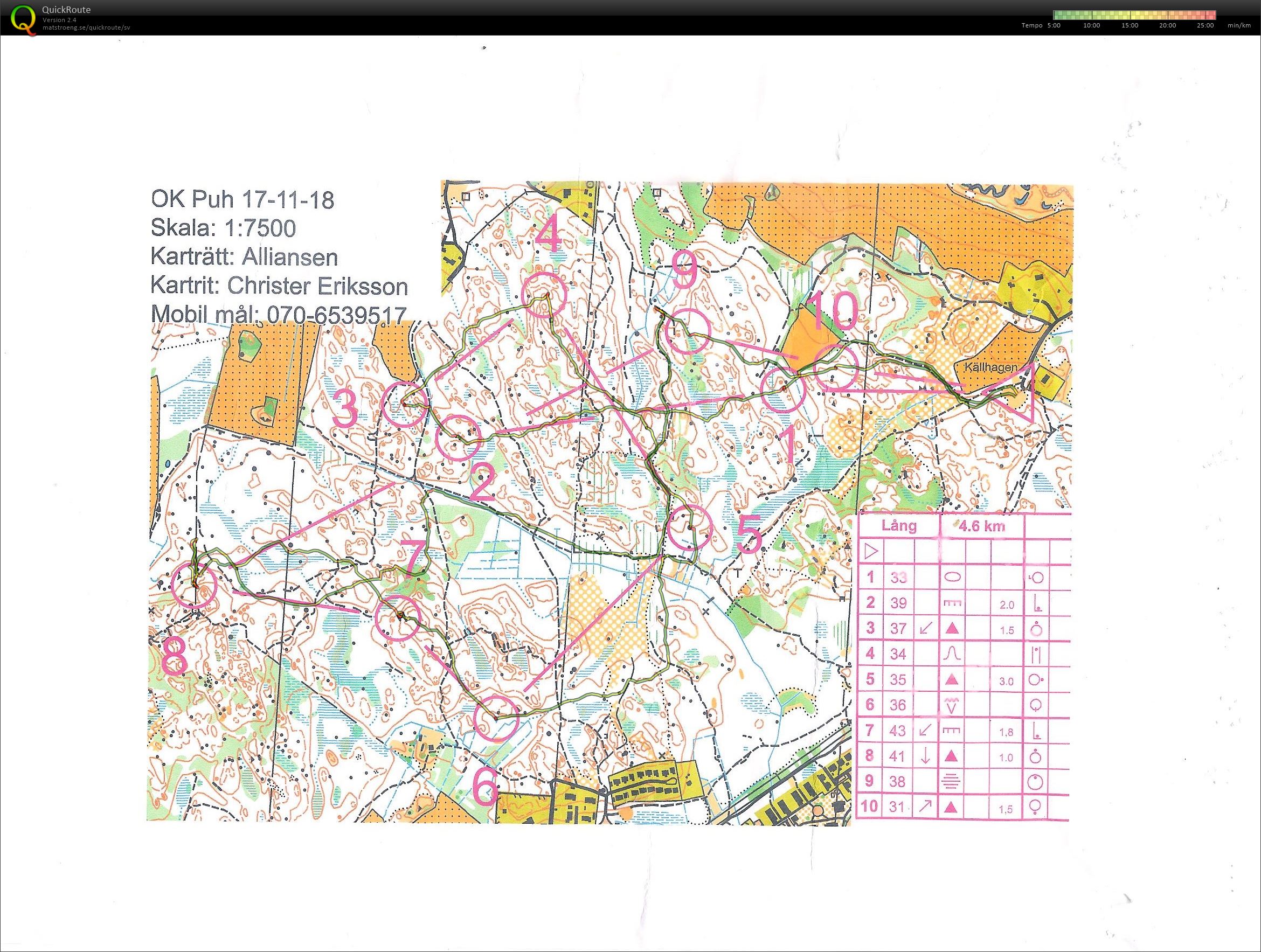Open the matstroeng.se/quickroute/sv link
The image size is (1261, 952).
click(86, 27)
